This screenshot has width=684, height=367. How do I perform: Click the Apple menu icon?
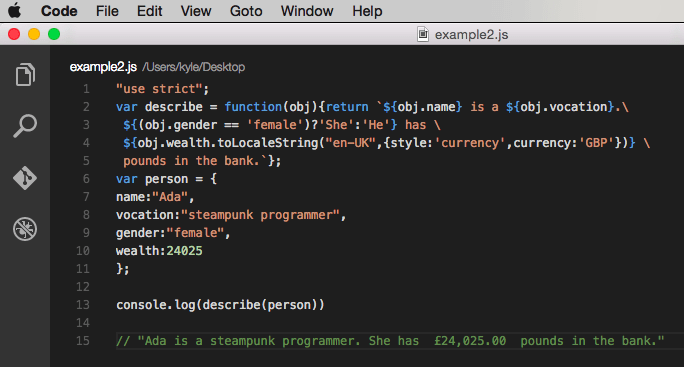[x=14, y=10]
